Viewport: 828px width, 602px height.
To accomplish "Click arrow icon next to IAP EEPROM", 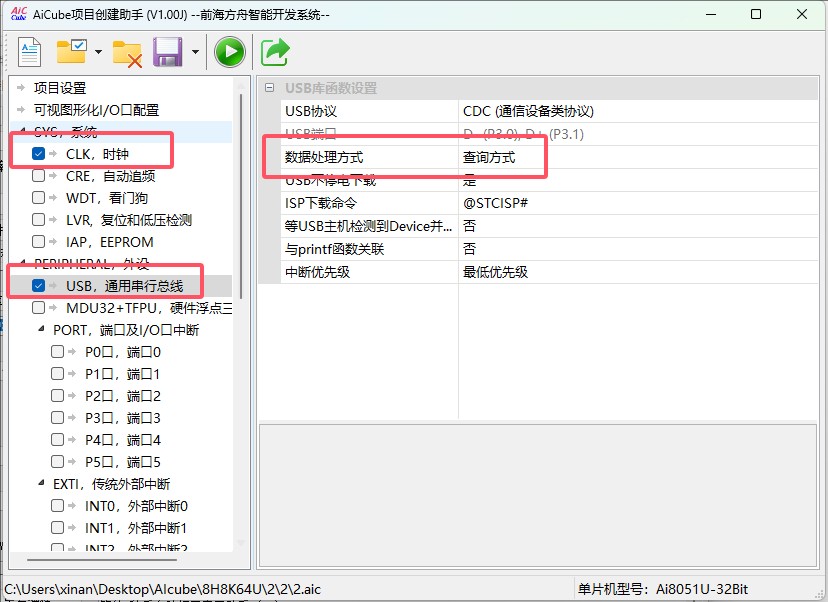I will [x=53, y=241].
